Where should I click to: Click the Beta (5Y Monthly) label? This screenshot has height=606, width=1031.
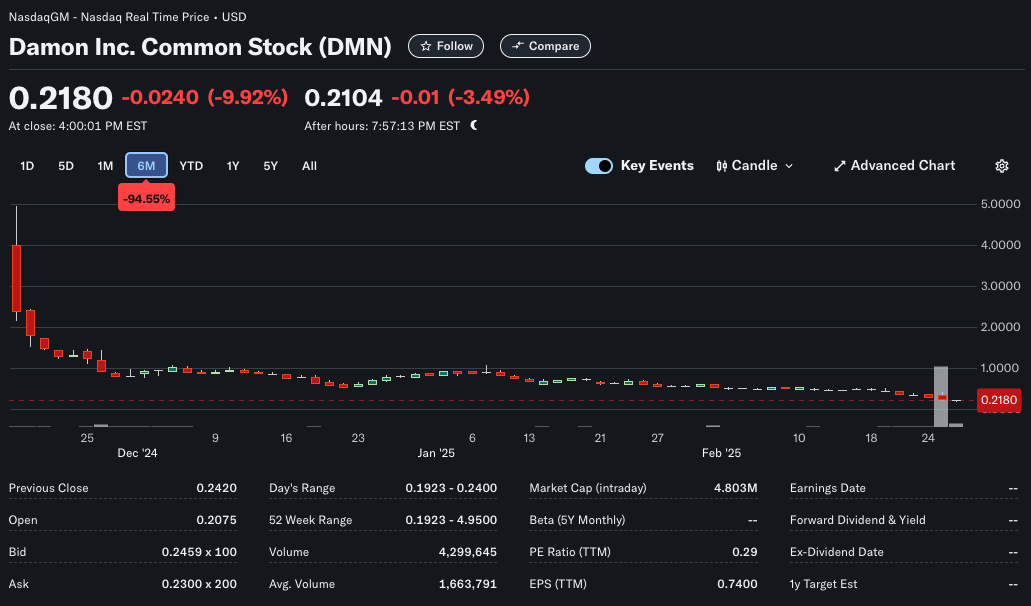click(577, 520)
